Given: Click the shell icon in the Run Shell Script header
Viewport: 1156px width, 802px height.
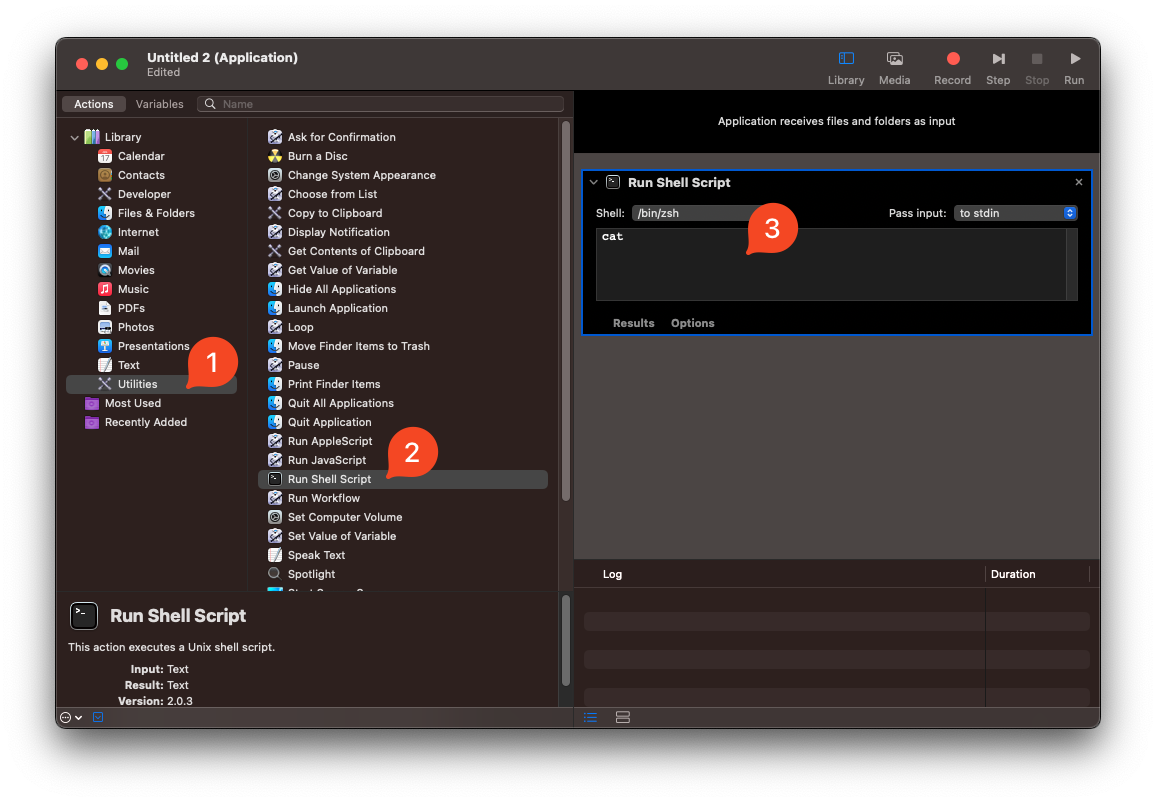Looking at the screenshot, I should tap(611, 182).
